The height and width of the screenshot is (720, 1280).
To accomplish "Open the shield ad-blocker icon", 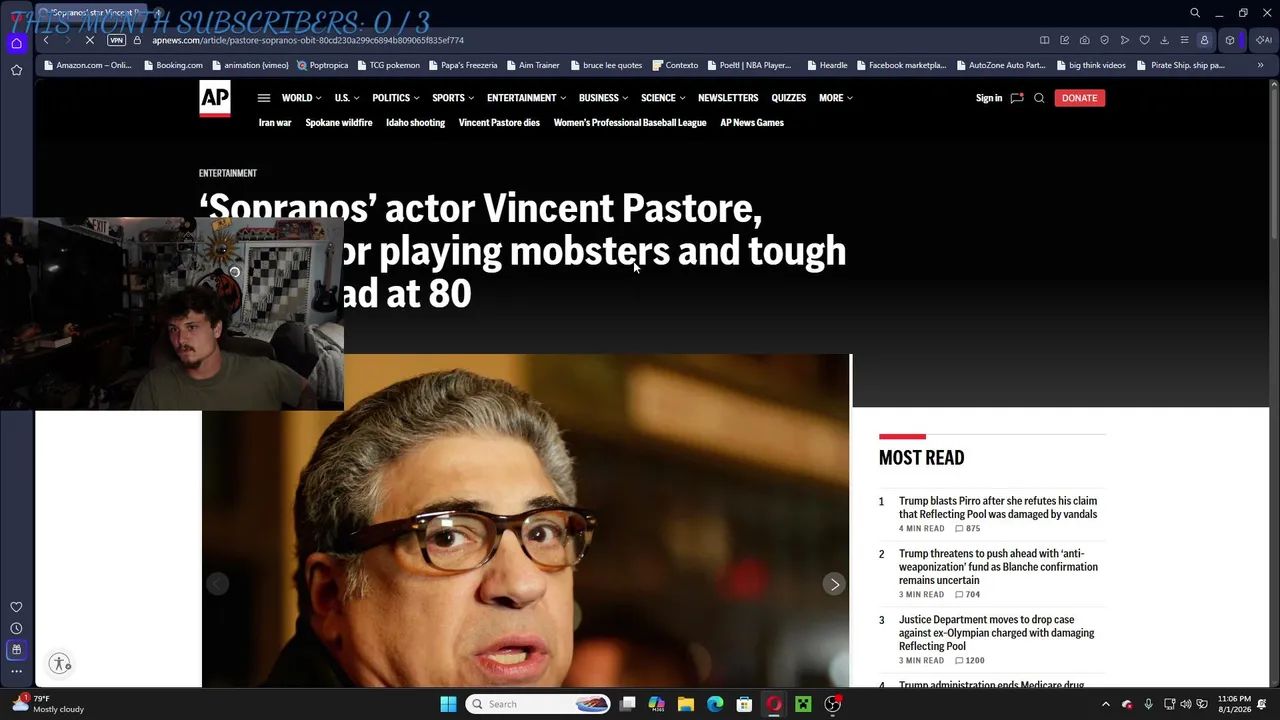I will click(1104, 40).
